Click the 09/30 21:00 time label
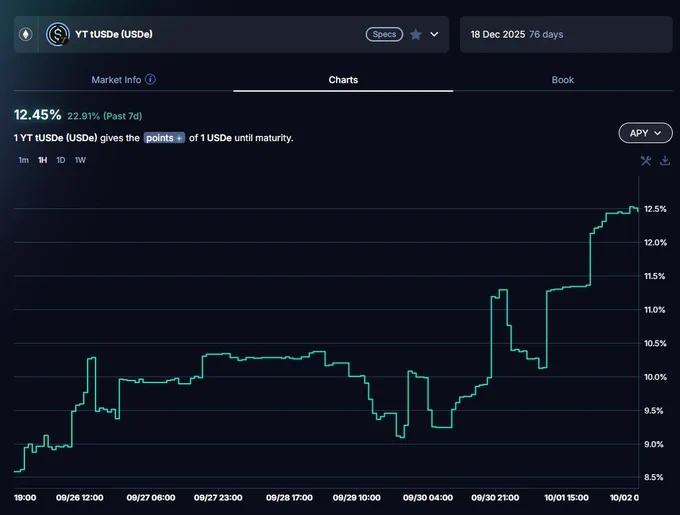 click(x=495, y=498)
